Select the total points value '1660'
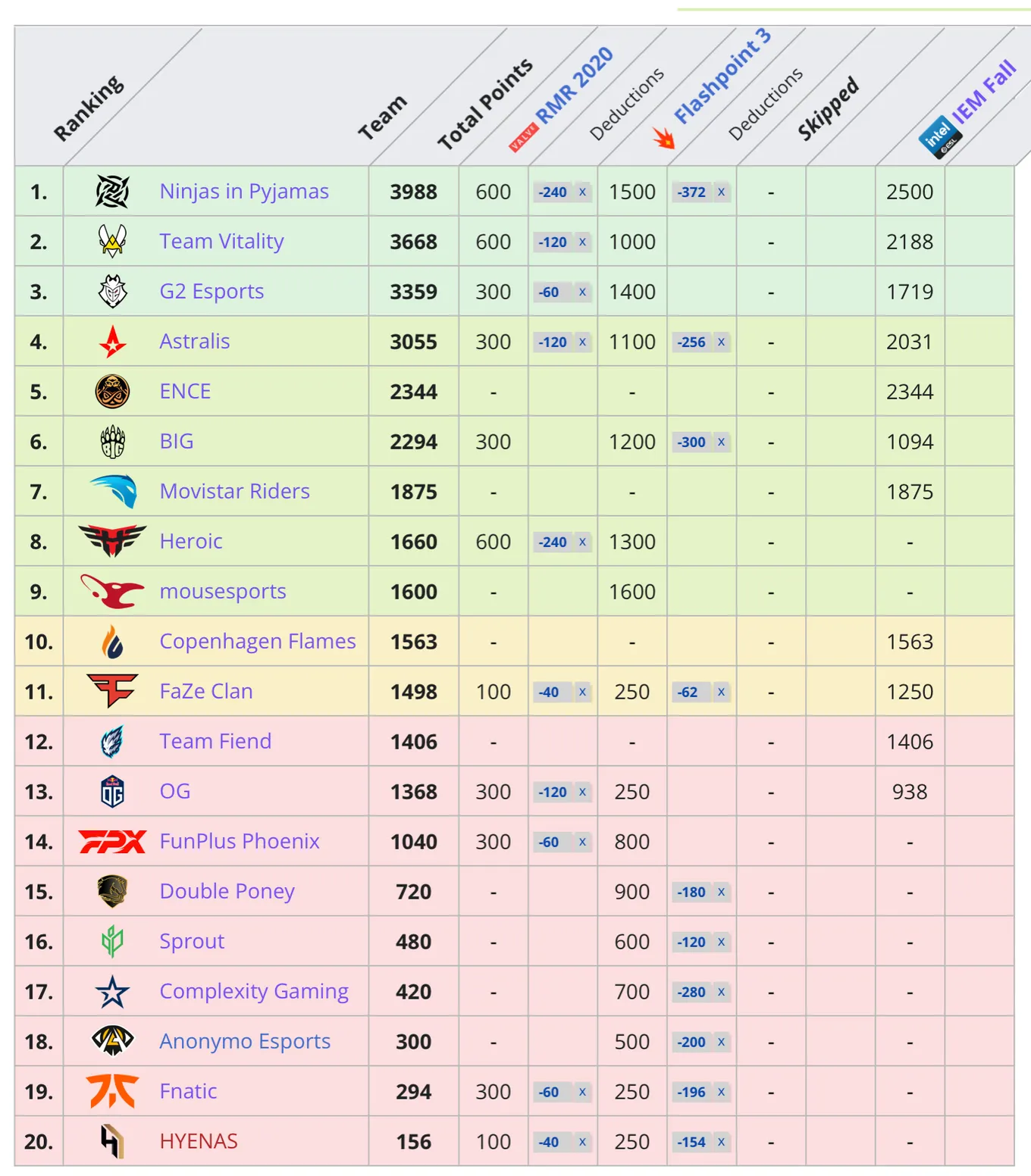 pos(414,542)
